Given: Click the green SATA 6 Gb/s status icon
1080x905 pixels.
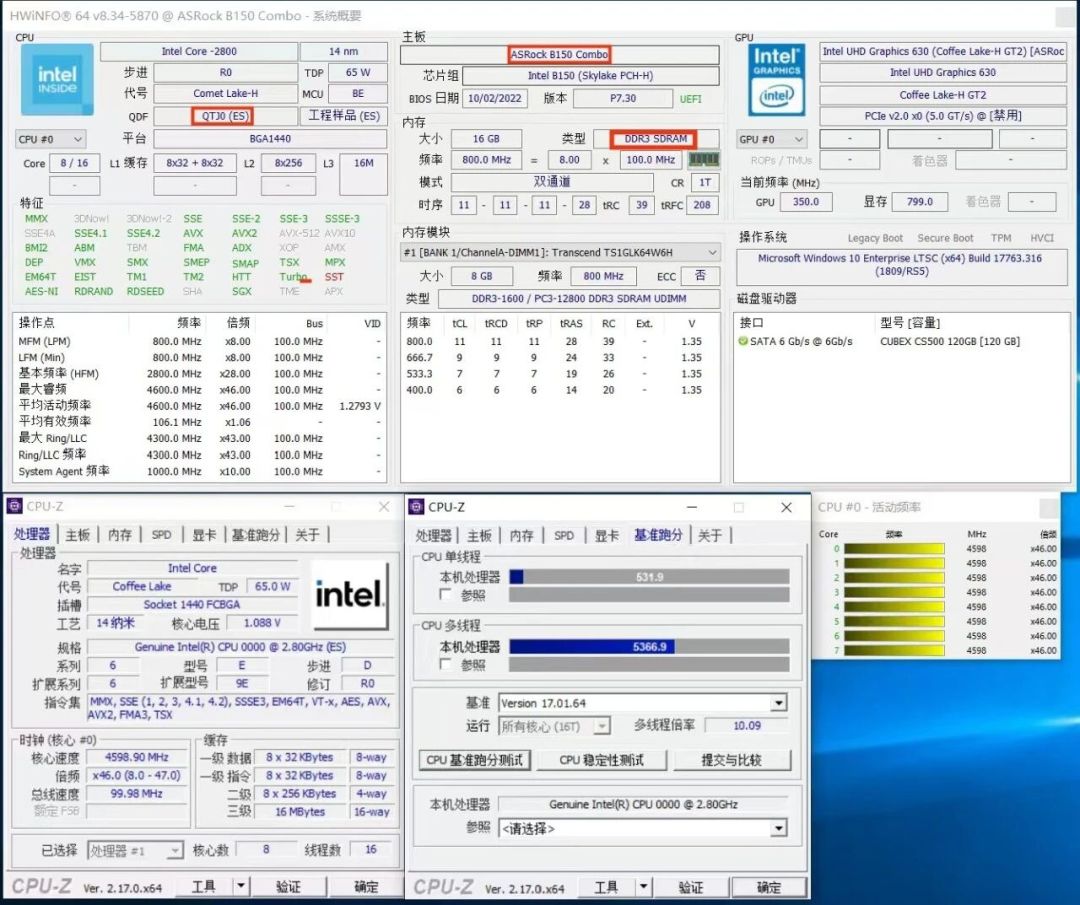Looking at the screenshot, I should tap(743, 342).
